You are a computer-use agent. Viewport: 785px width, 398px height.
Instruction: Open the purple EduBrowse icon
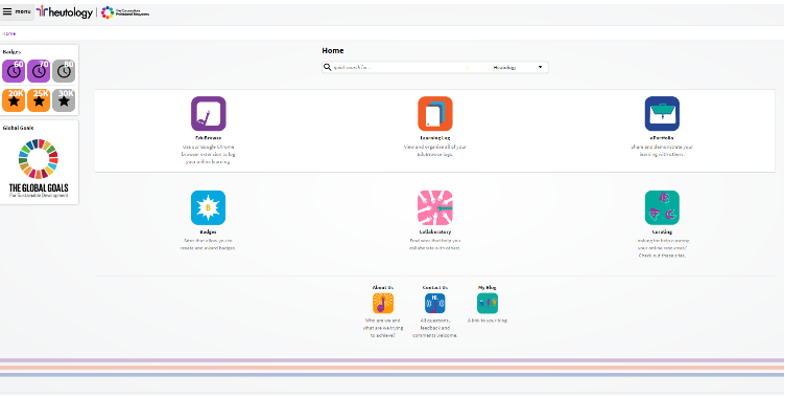[208, 114]
